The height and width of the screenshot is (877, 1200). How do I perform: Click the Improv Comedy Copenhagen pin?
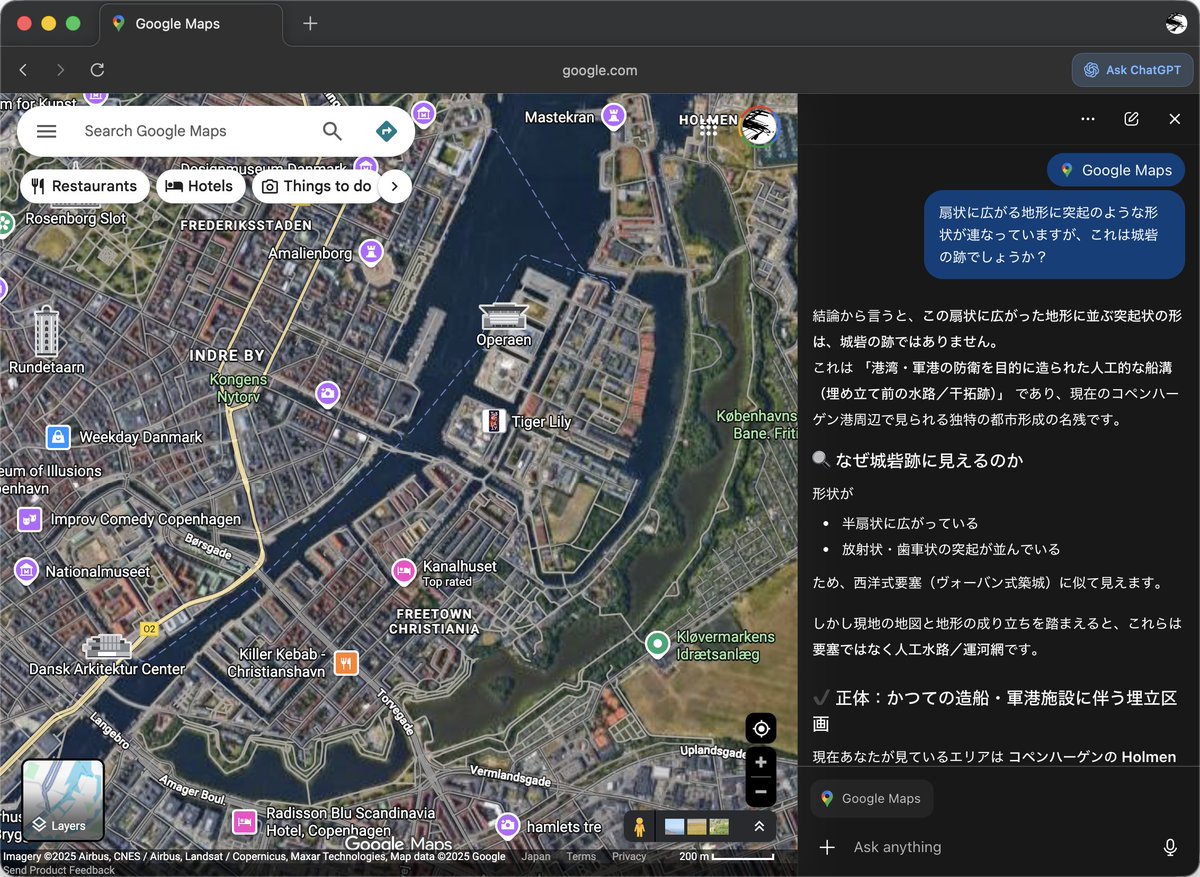(x=30, y=519)
